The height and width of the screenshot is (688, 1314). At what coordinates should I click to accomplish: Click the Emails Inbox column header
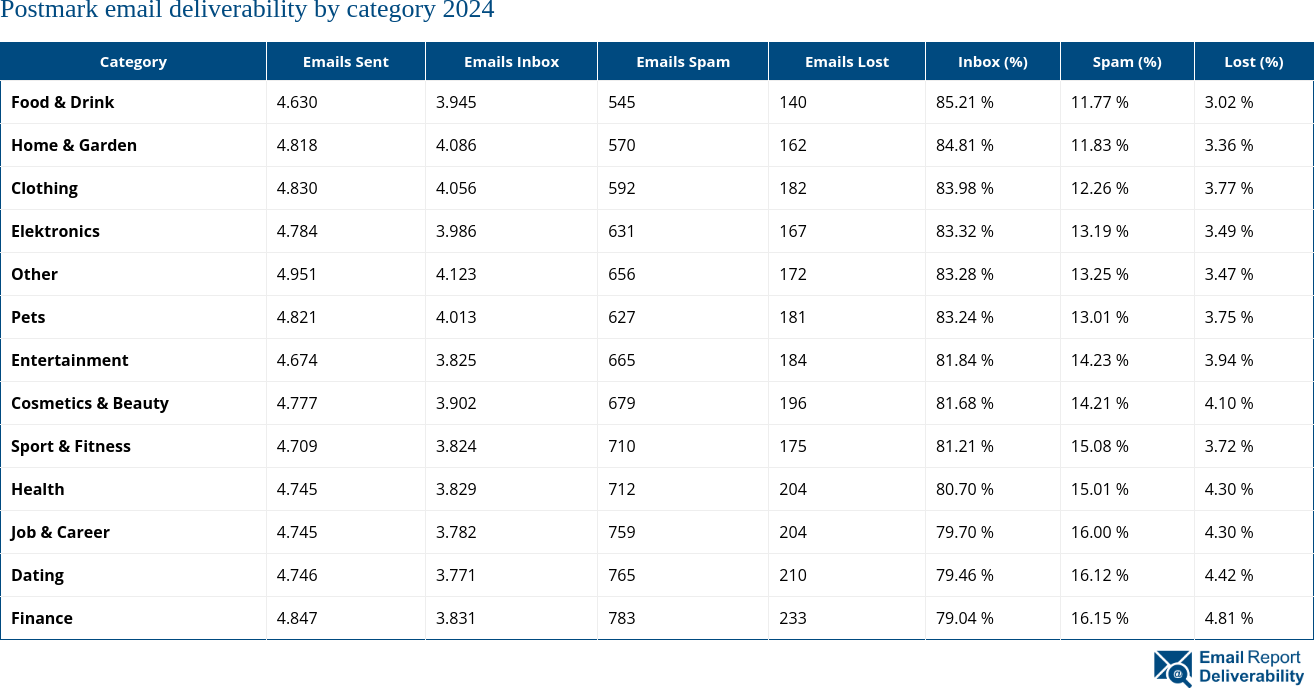coord(511,61)
